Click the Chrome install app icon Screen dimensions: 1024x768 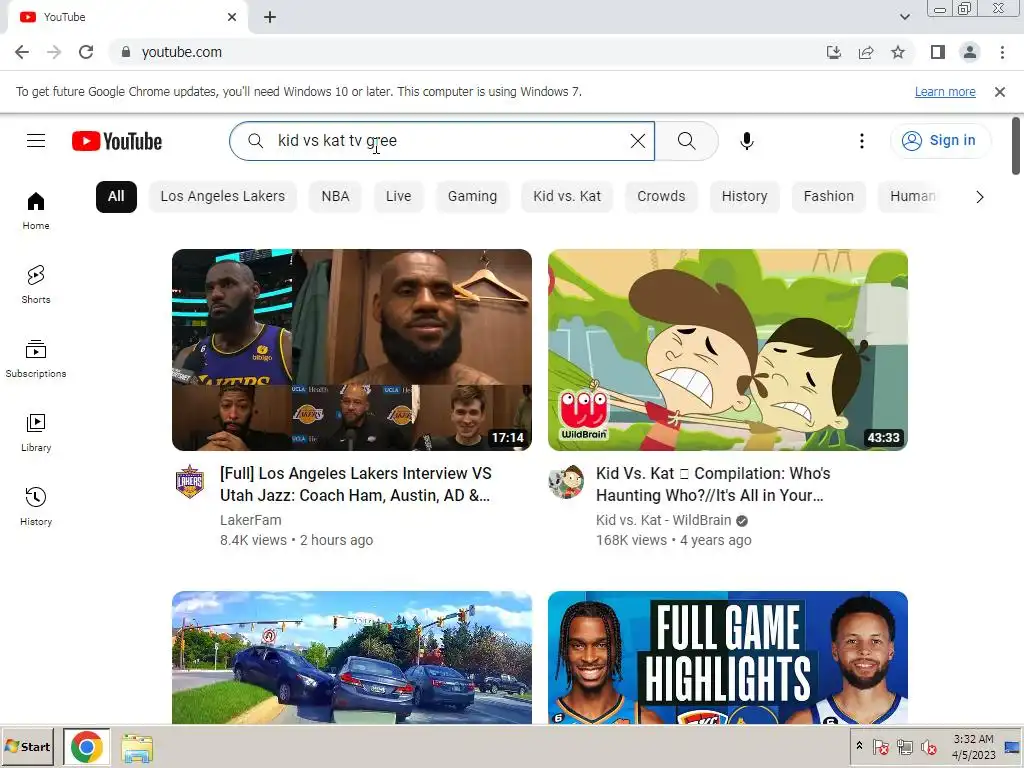click(833, 52)
